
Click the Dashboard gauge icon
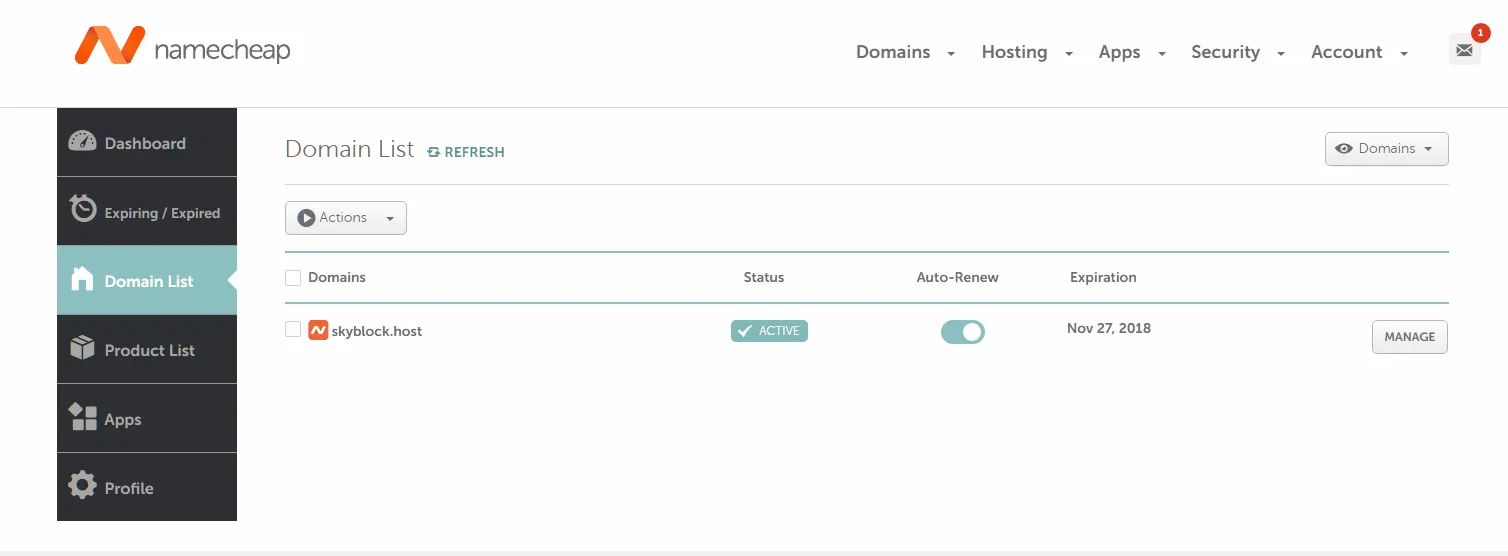tap(82, 142)
